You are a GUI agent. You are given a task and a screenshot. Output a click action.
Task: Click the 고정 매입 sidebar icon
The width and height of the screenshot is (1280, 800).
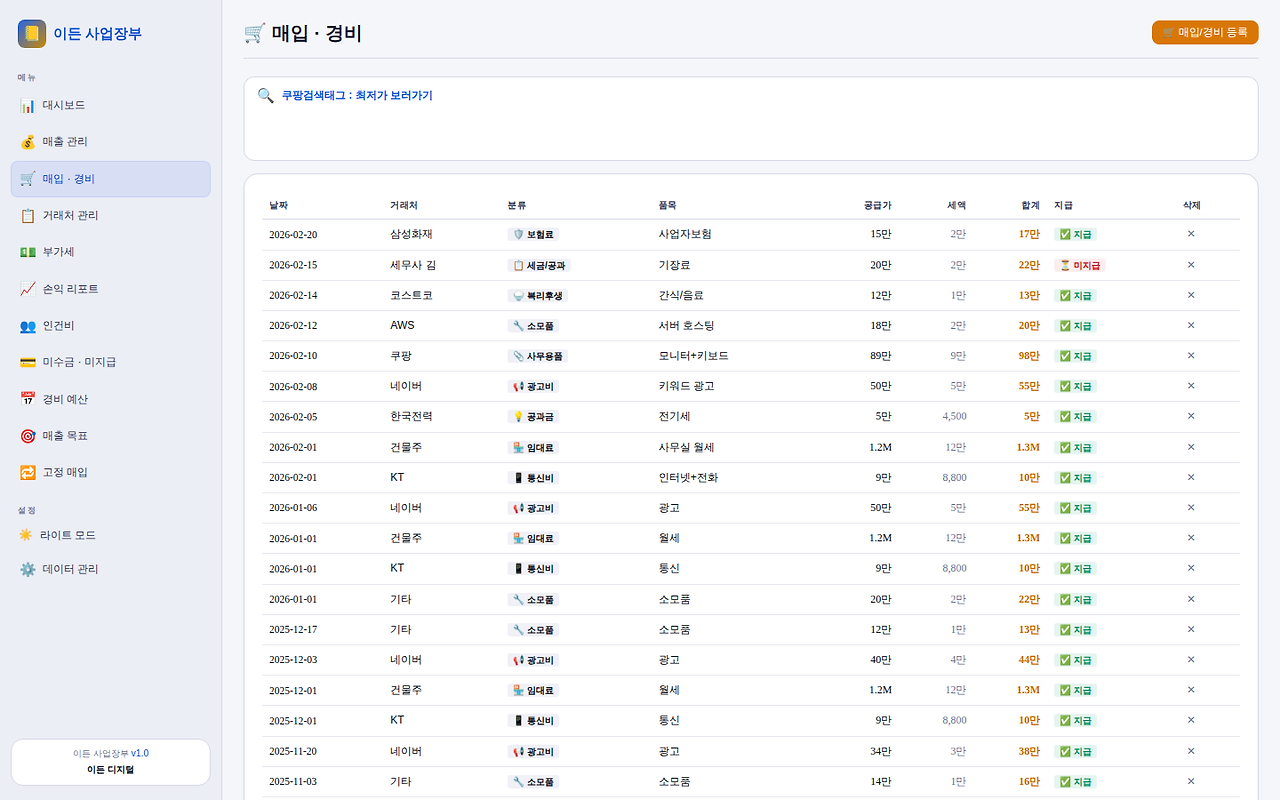[27, 472]
